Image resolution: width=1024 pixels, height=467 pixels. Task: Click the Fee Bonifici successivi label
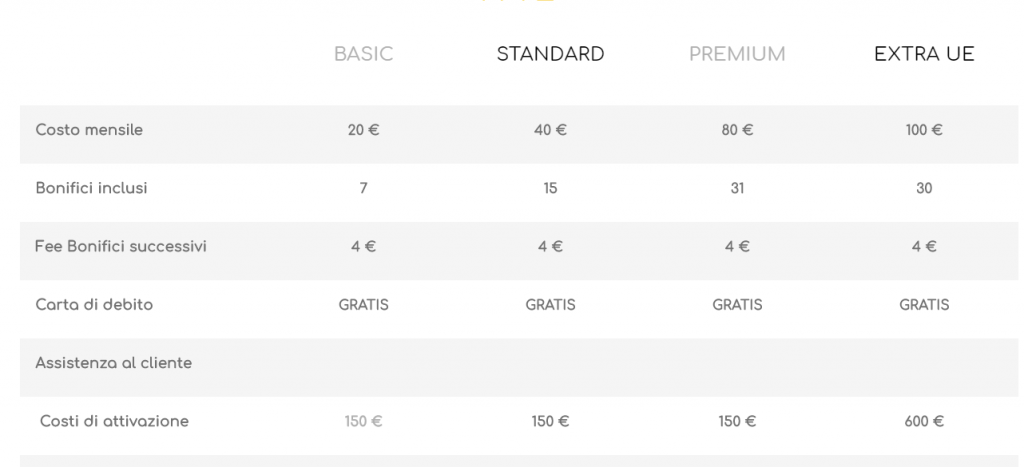point(121,246)
